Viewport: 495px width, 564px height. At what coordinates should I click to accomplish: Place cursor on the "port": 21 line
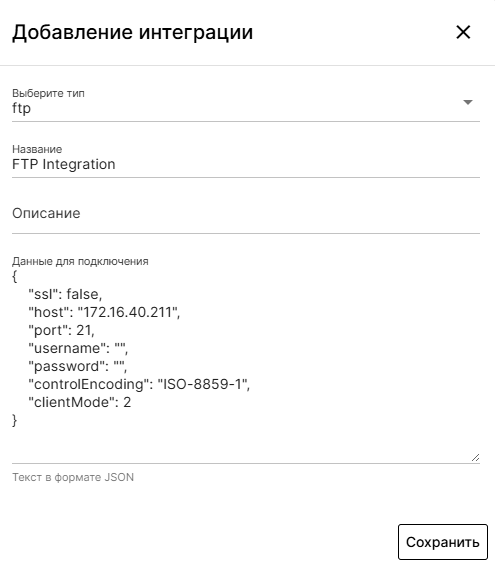pos(62,330)
